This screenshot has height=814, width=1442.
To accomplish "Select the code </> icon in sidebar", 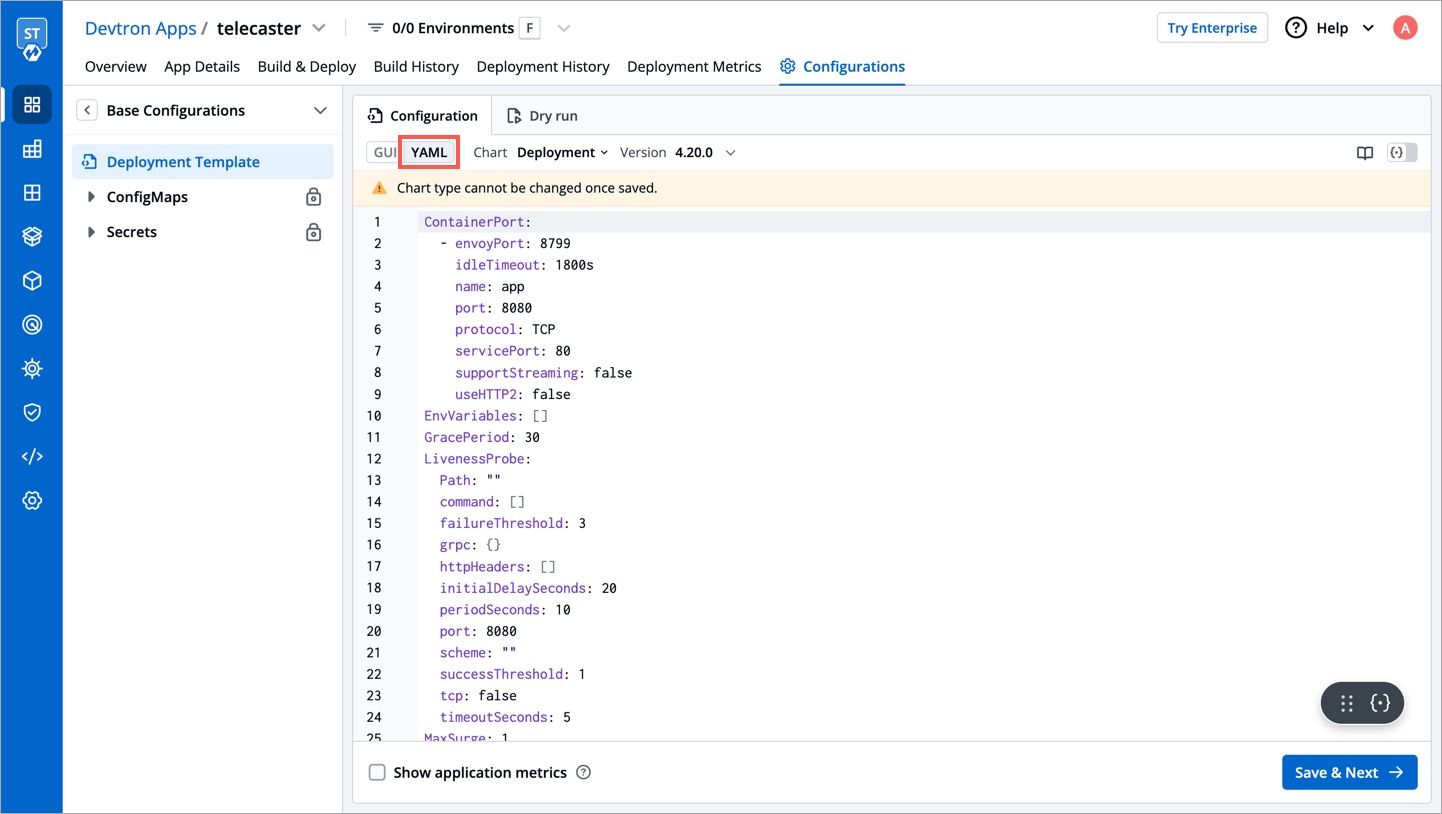I will pyautogui.click(x=32, y=456).
